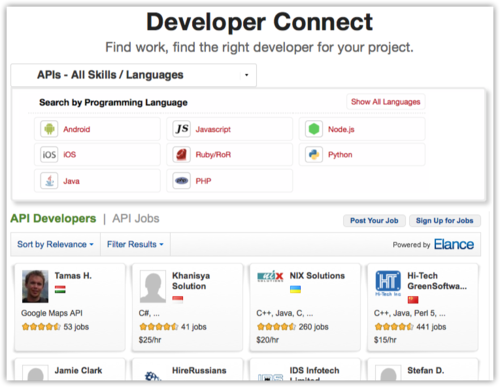
Task: Click $20/hr rate on NIX card
Action: click(267, 340)
